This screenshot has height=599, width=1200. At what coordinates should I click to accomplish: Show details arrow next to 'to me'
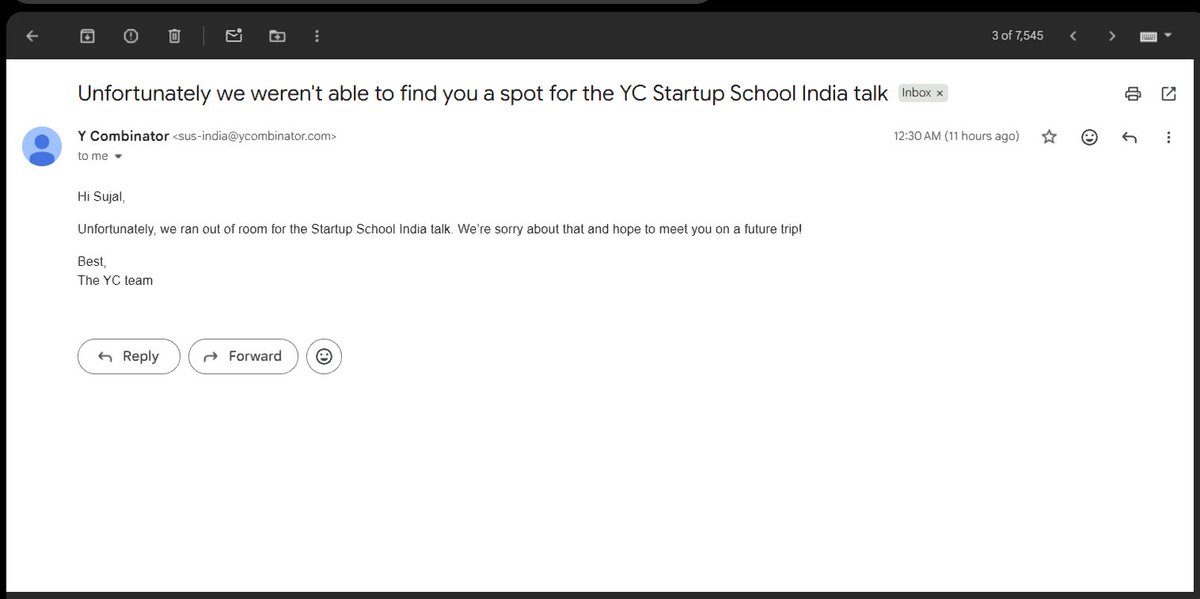click(x=118, y=157)
